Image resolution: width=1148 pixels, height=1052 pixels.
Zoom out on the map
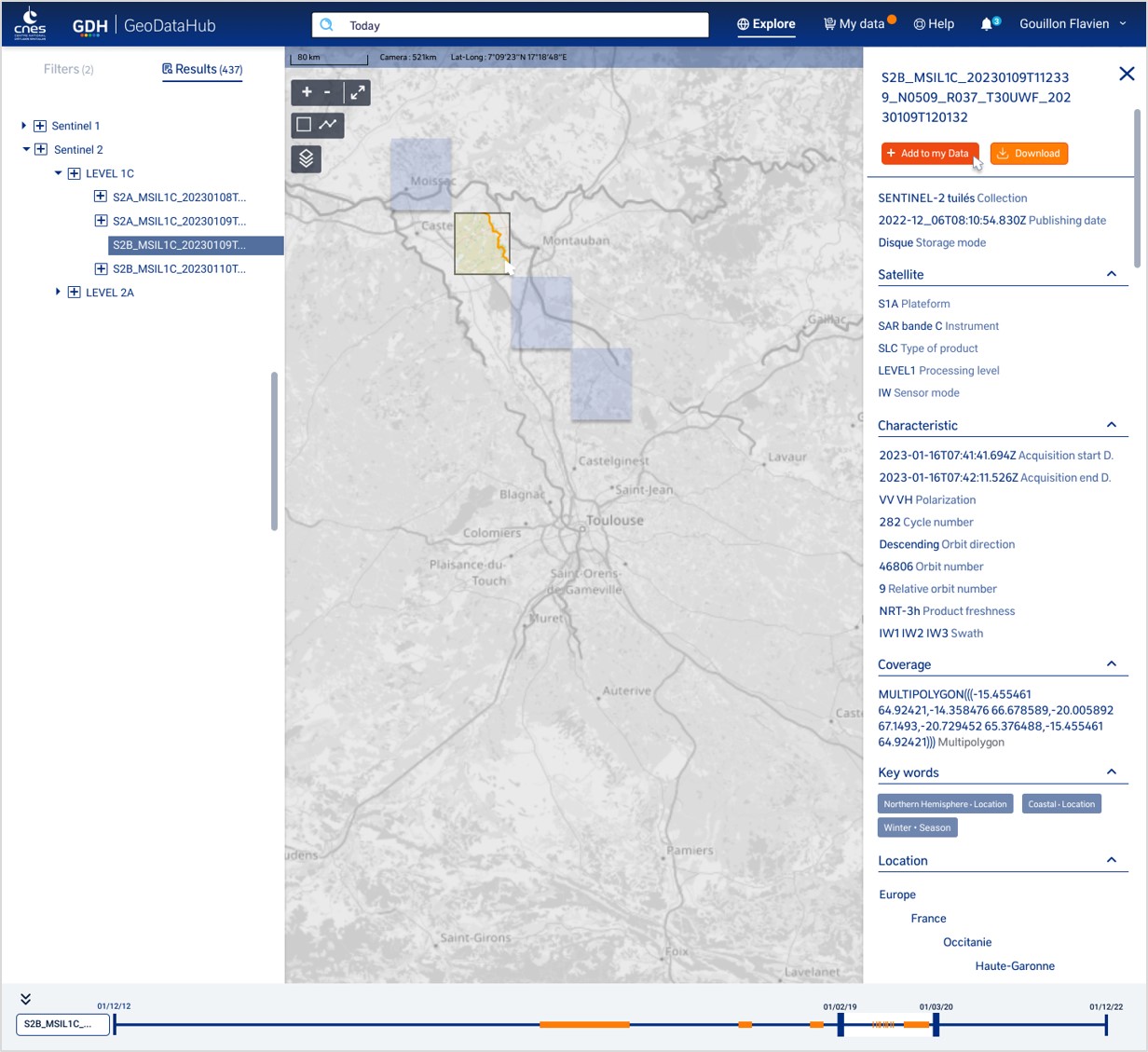(x=327, y=92)
